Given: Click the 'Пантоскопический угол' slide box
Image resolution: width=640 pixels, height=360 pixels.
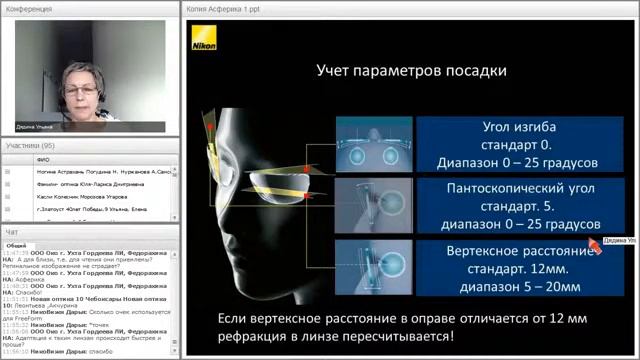Looking at the screenshot, I should pyautogui.click(x=520, y=206).
